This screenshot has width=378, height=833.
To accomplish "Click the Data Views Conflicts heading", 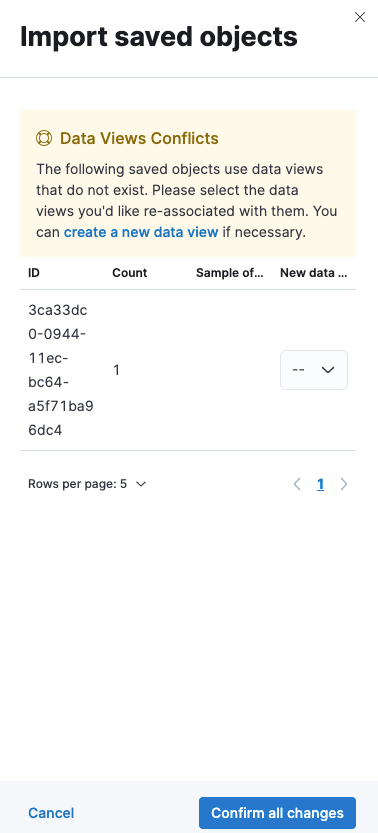I will pos(139,138).
